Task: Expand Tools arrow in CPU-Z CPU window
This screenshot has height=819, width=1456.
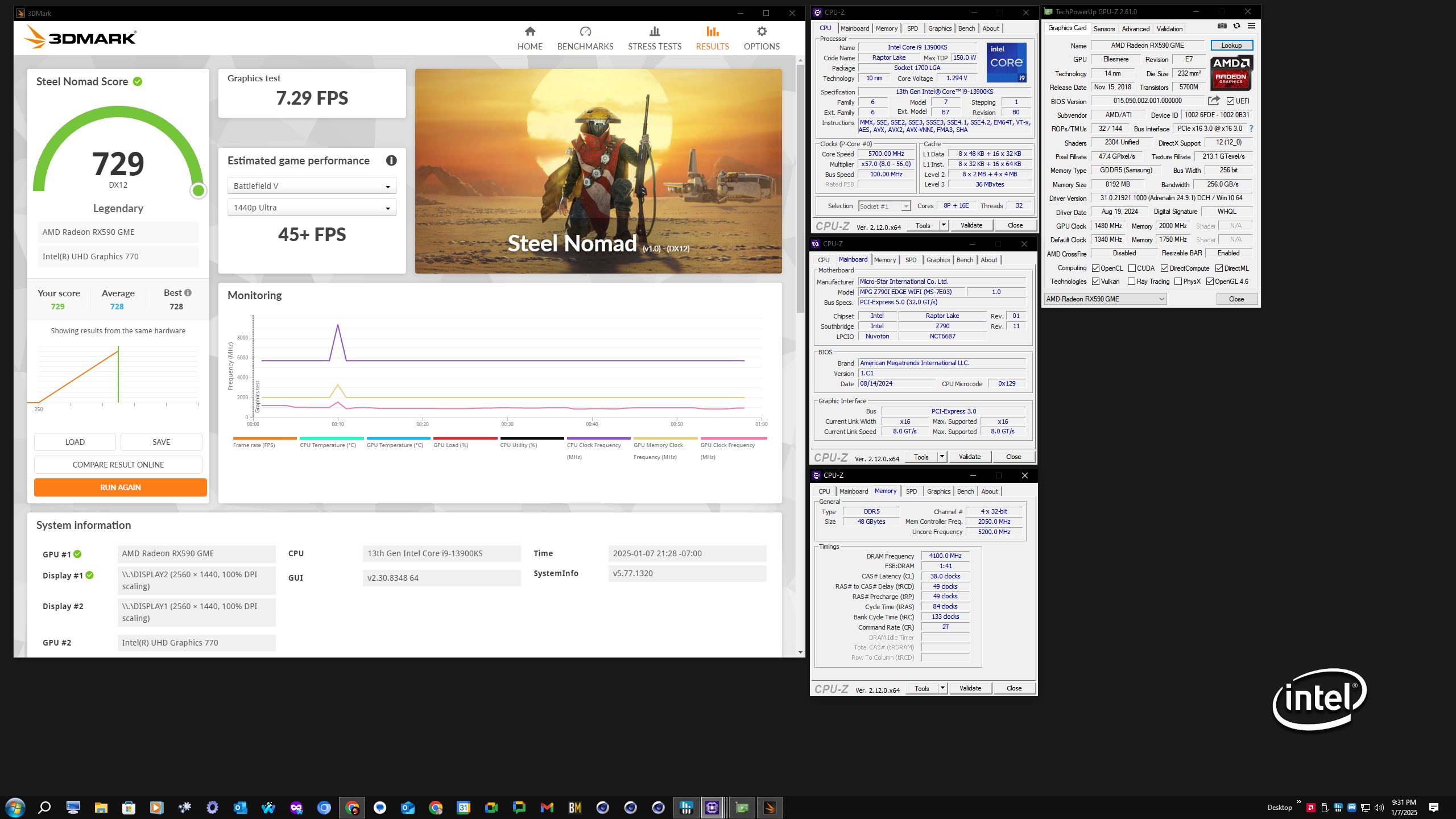Action: coord(943,225)
